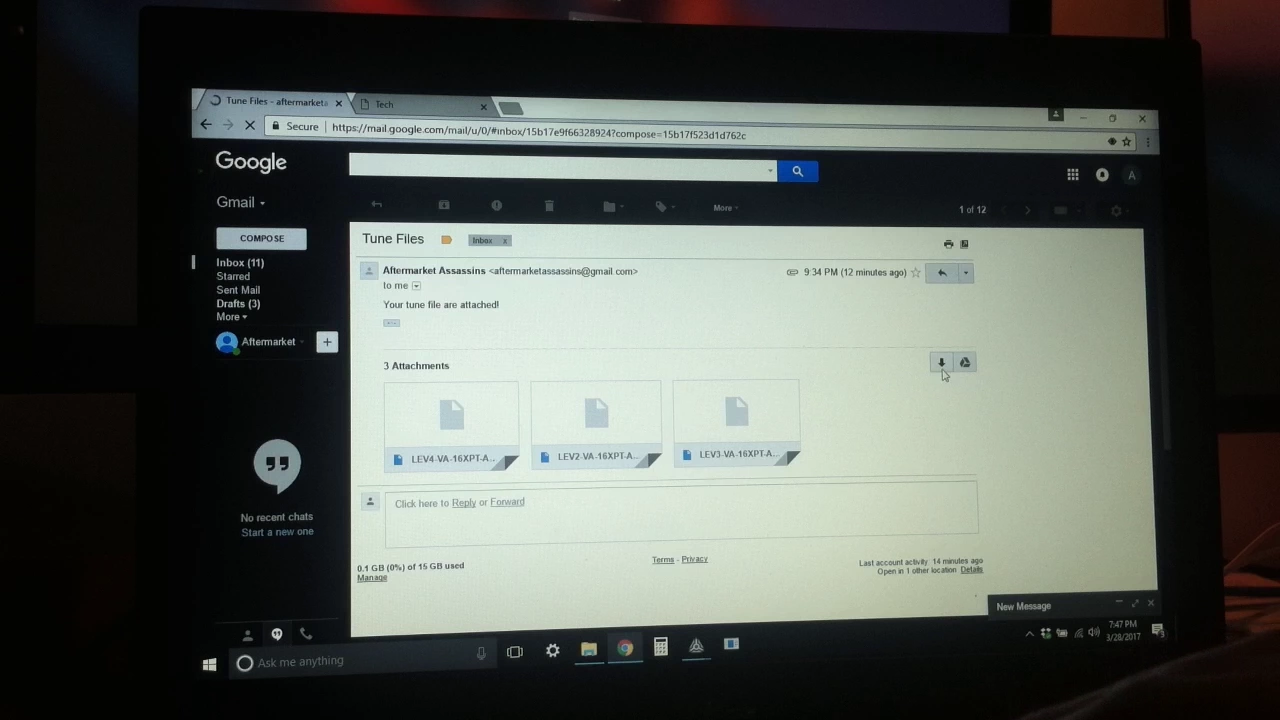This screenshot has width=1280, height=720.
Task: Click the Reply link
Action: 464,503
